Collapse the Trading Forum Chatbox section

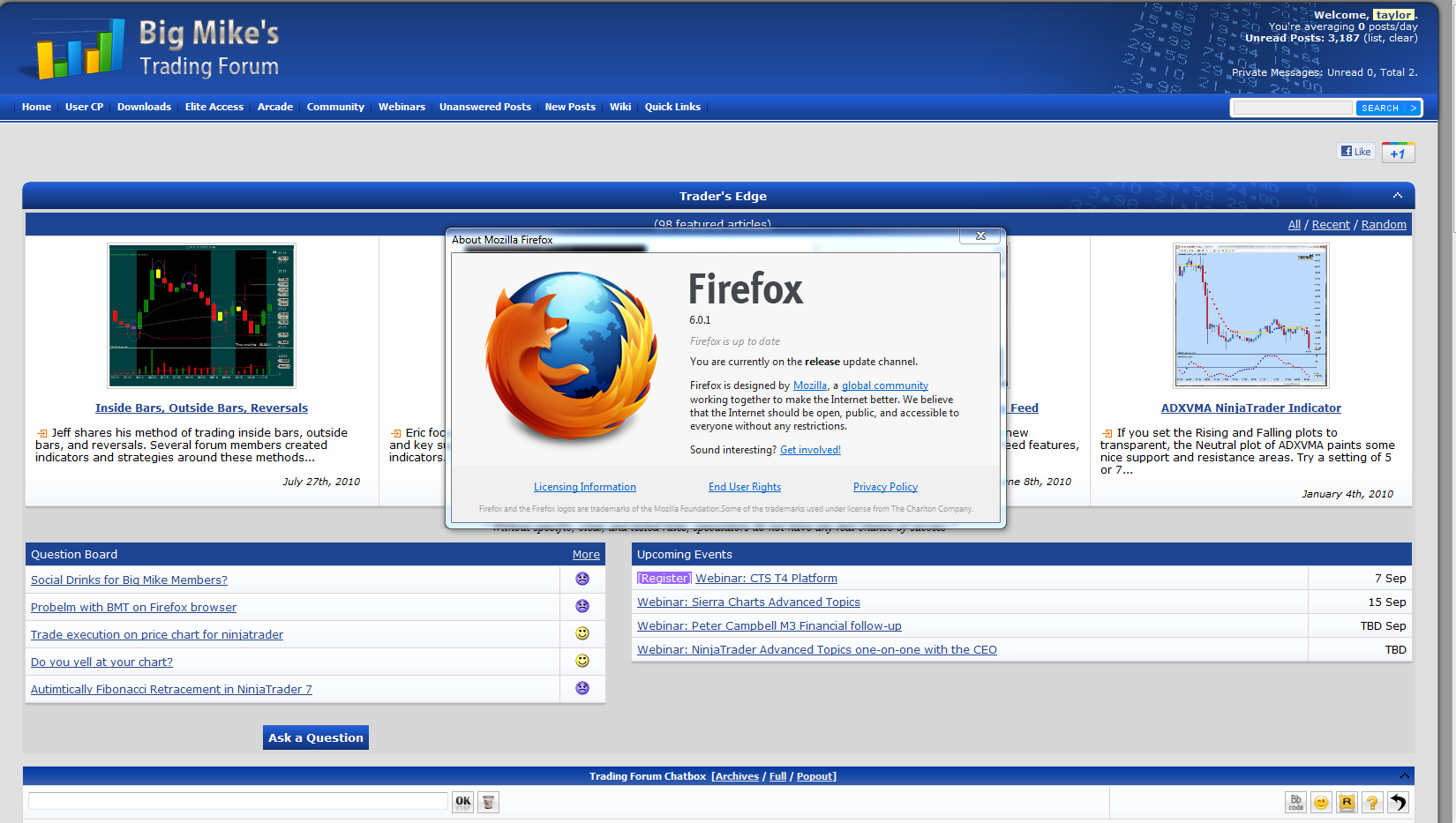pyautogui.click(x=1404, y=775)
